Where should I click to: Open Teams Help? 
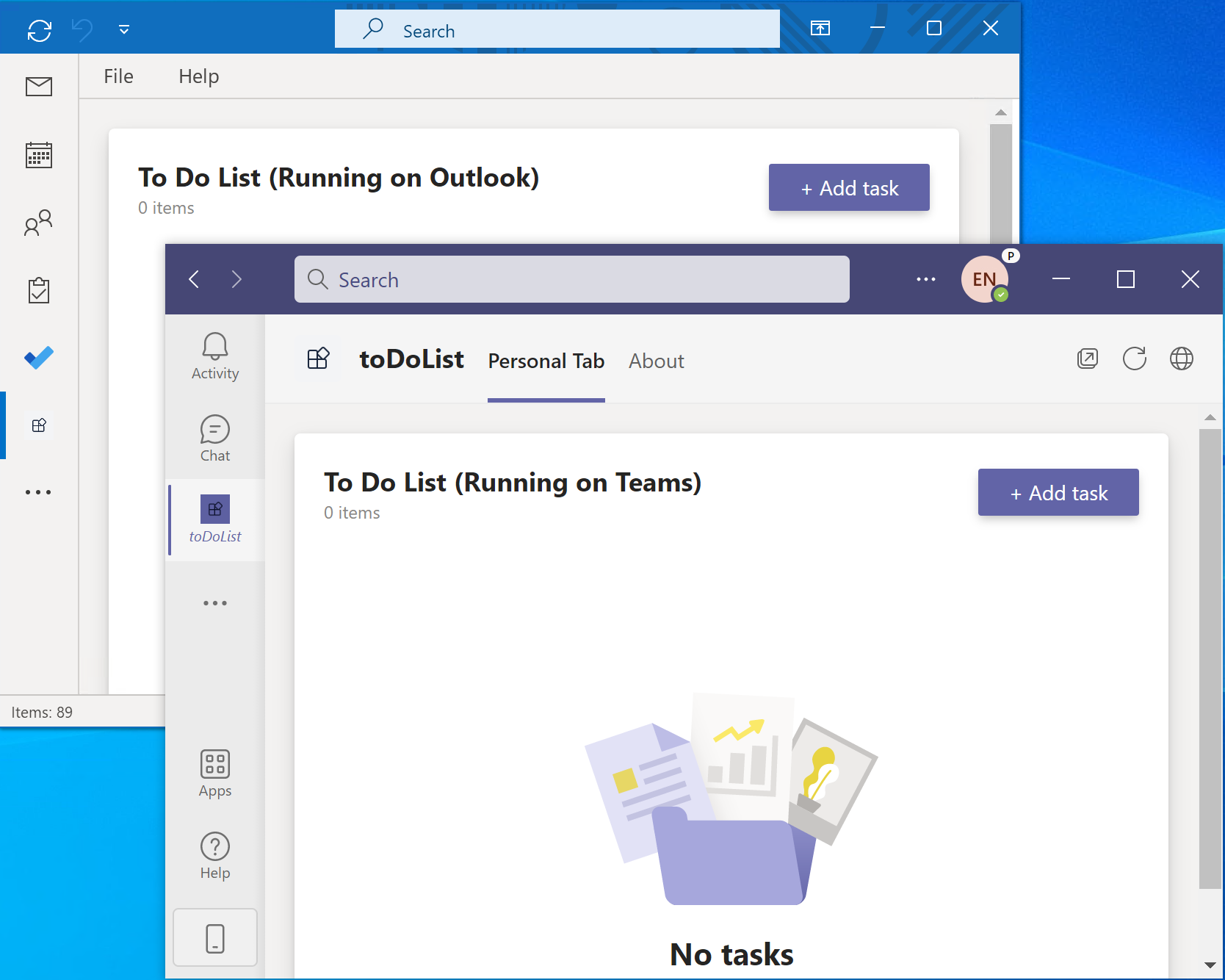coord(215,856)
